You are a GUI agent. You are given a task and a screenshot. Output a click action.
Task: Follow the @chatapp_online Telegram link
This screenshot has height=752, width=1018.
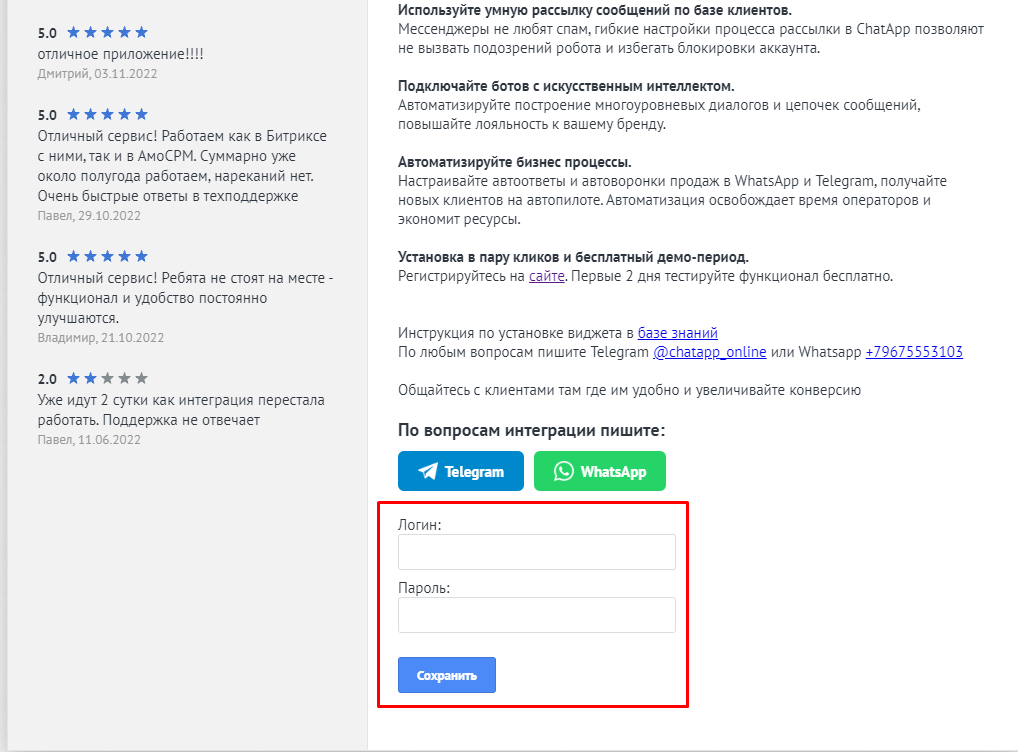point(709,352)
